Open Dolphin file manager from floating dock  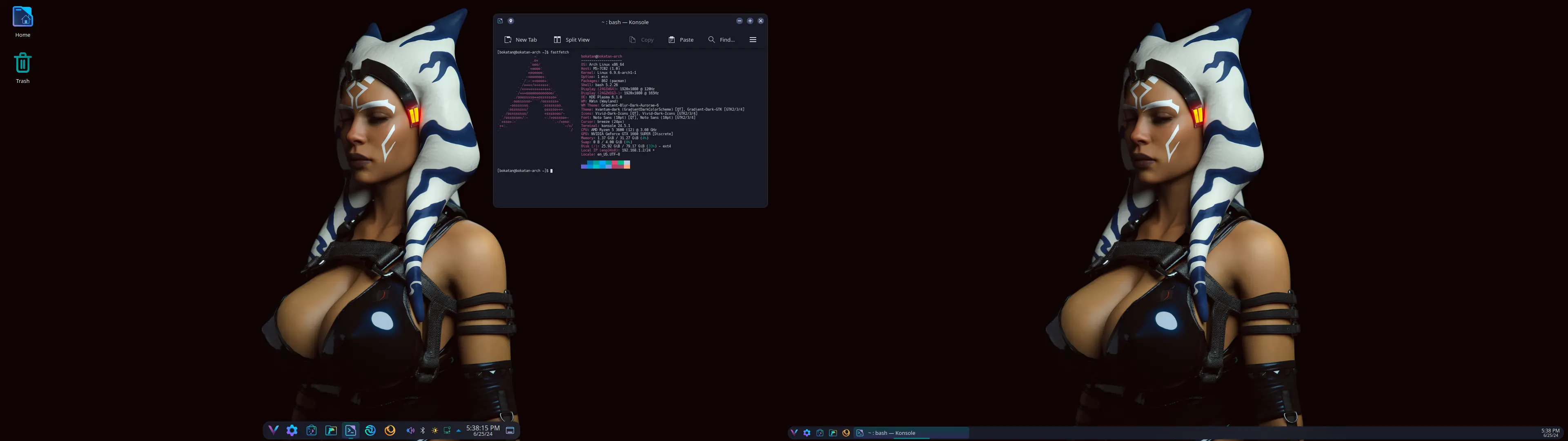click(x=331, y=430)
